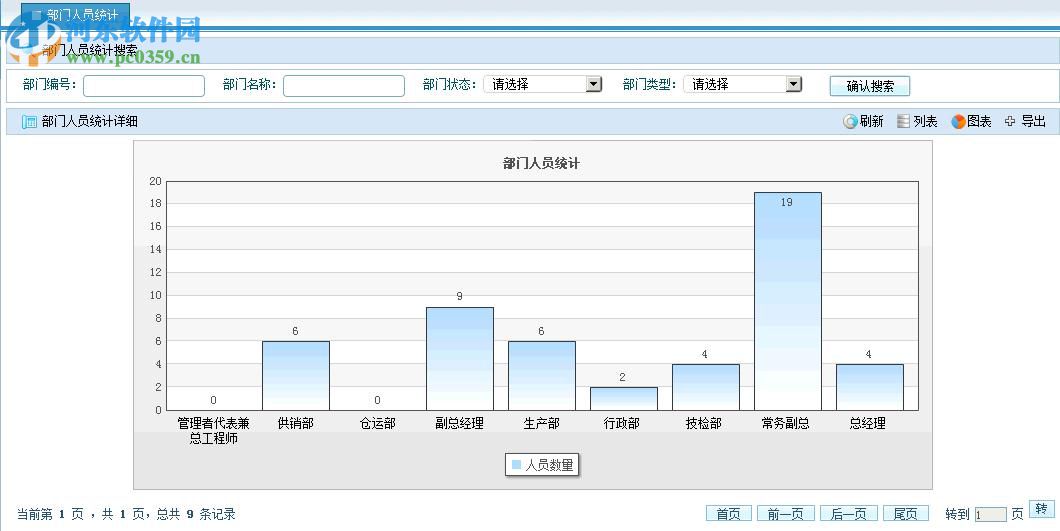Click the chart title 部门人员统计
This screenshot has width=1060, height=531.
[541, 163]
